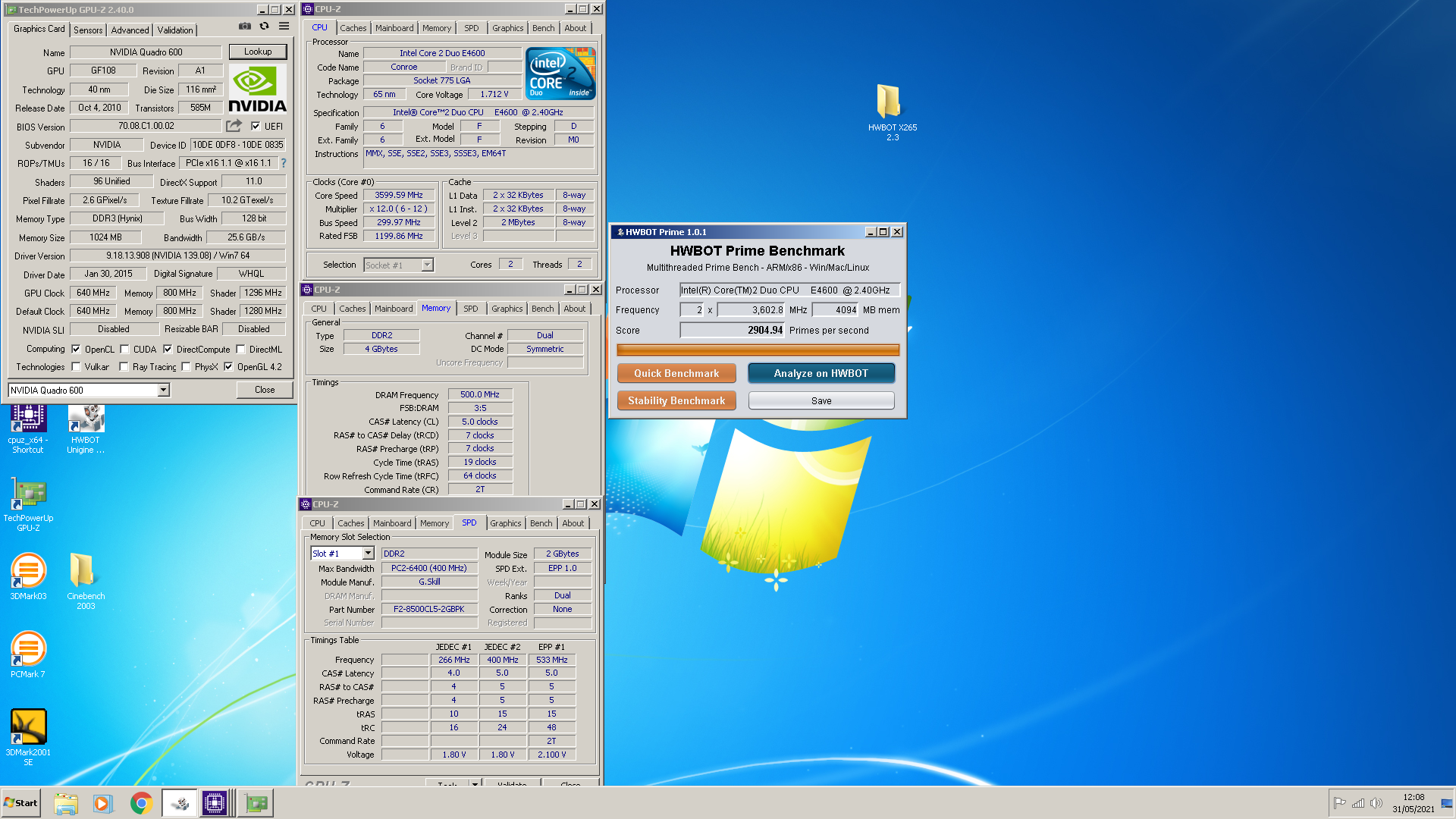Switch to the Sensors tab in GPU-Z

point(88,30)
